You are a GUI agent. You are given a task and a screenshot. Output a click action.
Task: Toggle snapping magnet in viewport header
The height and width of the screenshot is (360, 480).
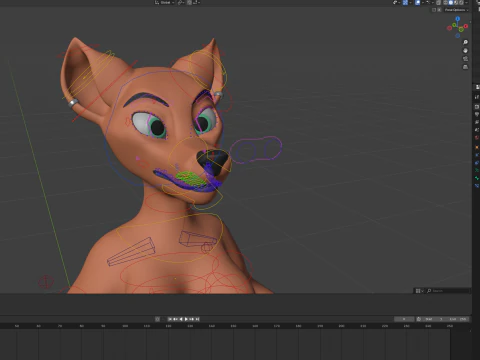pos(189,2)
